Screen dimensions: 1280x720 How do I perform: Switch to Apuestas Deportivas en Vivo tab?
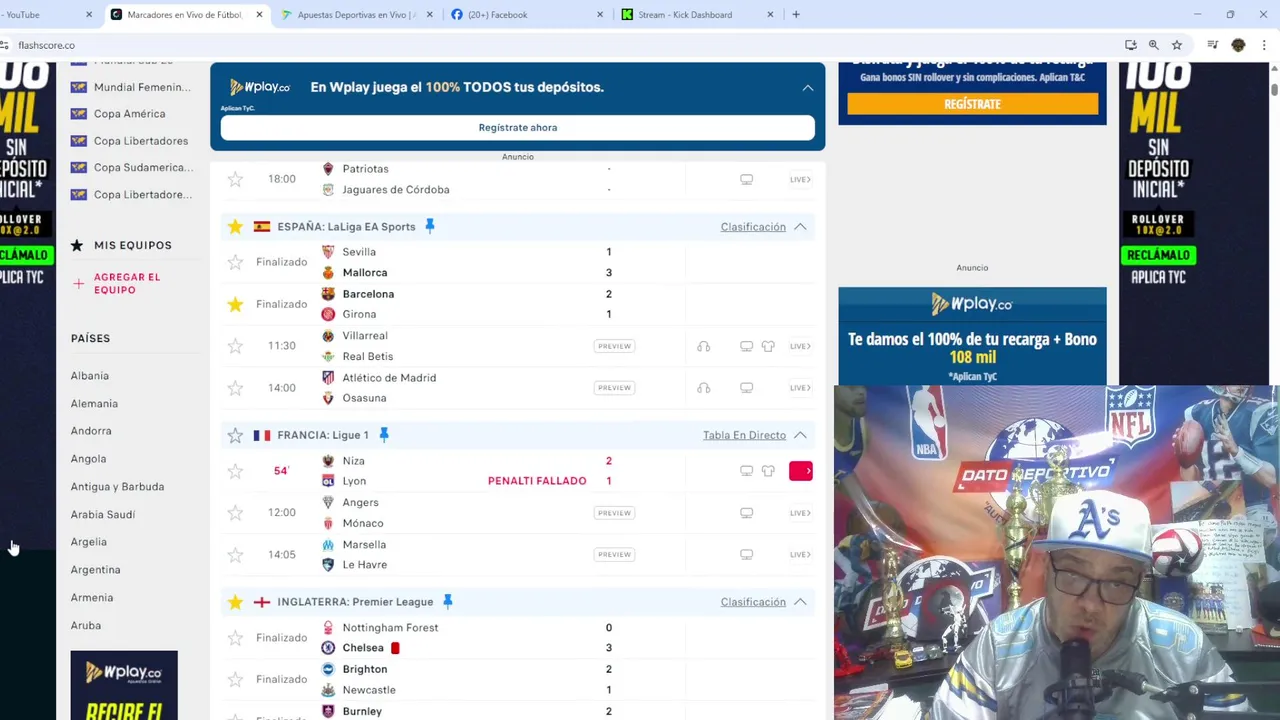tap(358, 14)
